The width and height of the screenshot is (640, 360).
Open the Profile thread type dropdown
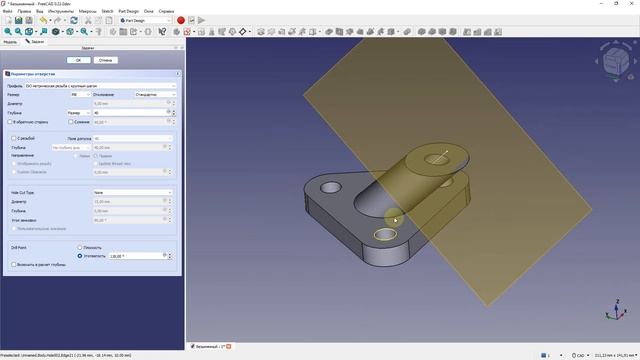[x=100, y=86]
